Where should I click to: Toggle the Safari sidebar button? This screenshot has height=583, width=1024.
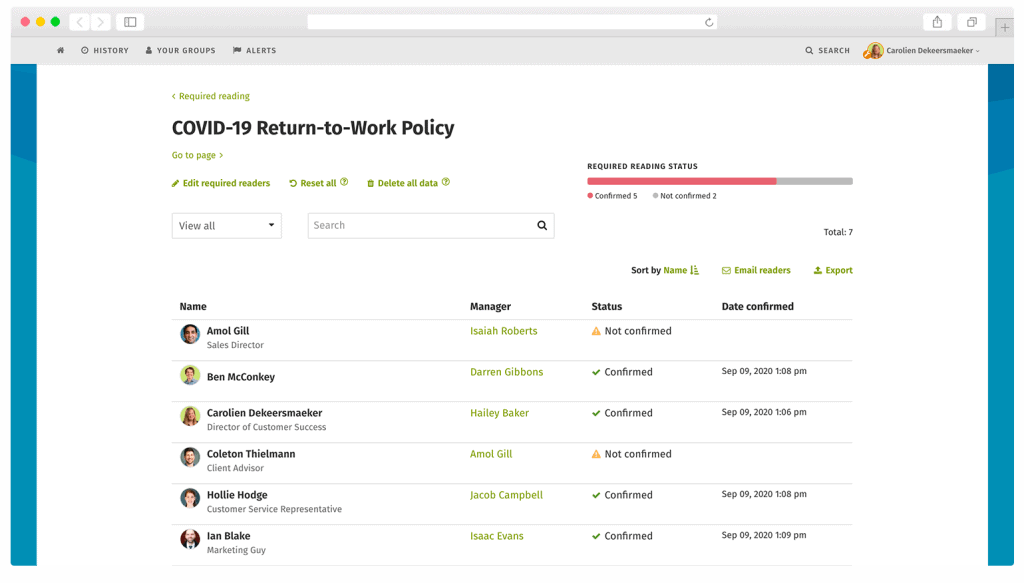[x=130, y=22]
